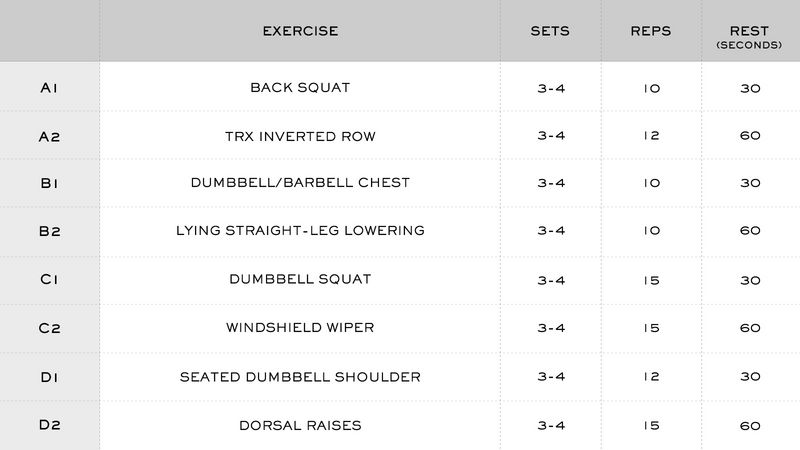
Task: Select the BACK SQUAT exercise cell
Action: 300,88
